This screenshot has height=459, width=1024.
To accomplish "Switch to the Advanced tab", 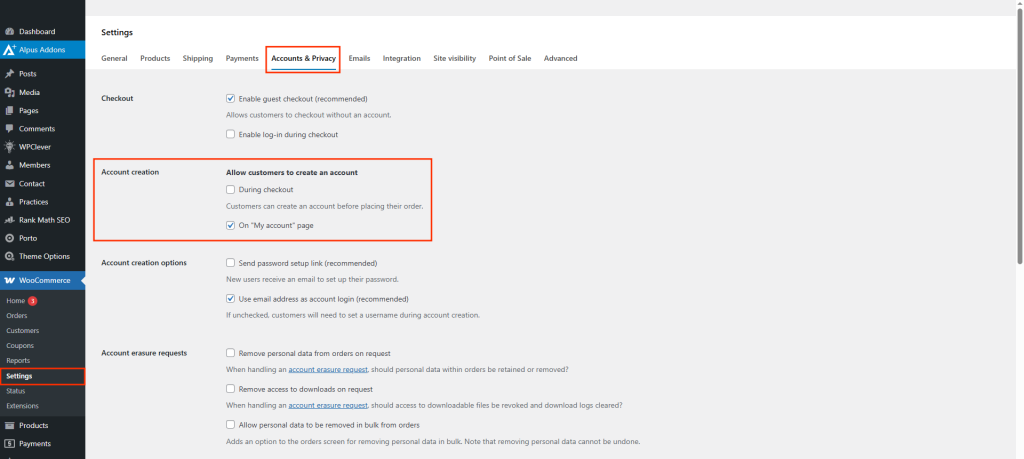I will pos(560,59).
